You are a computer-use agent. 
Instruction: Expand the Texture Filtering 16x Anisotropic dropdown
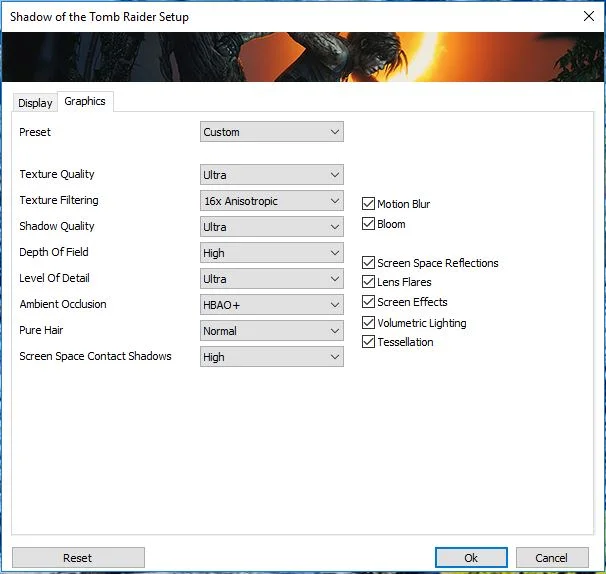(272, 201)
